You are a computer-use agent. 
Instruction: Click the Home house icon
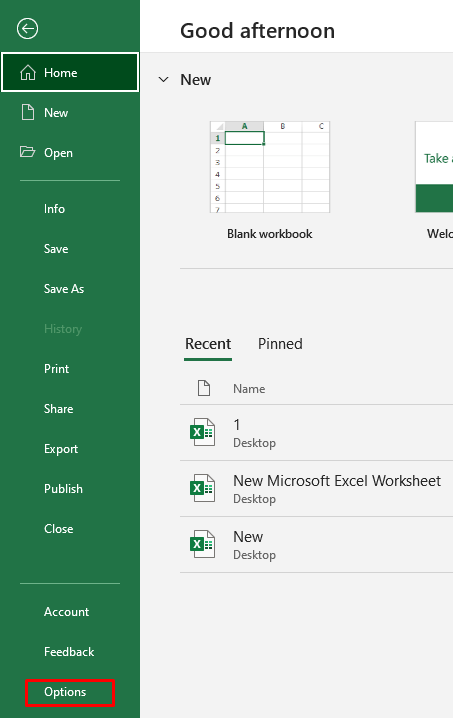pos(28,72)
